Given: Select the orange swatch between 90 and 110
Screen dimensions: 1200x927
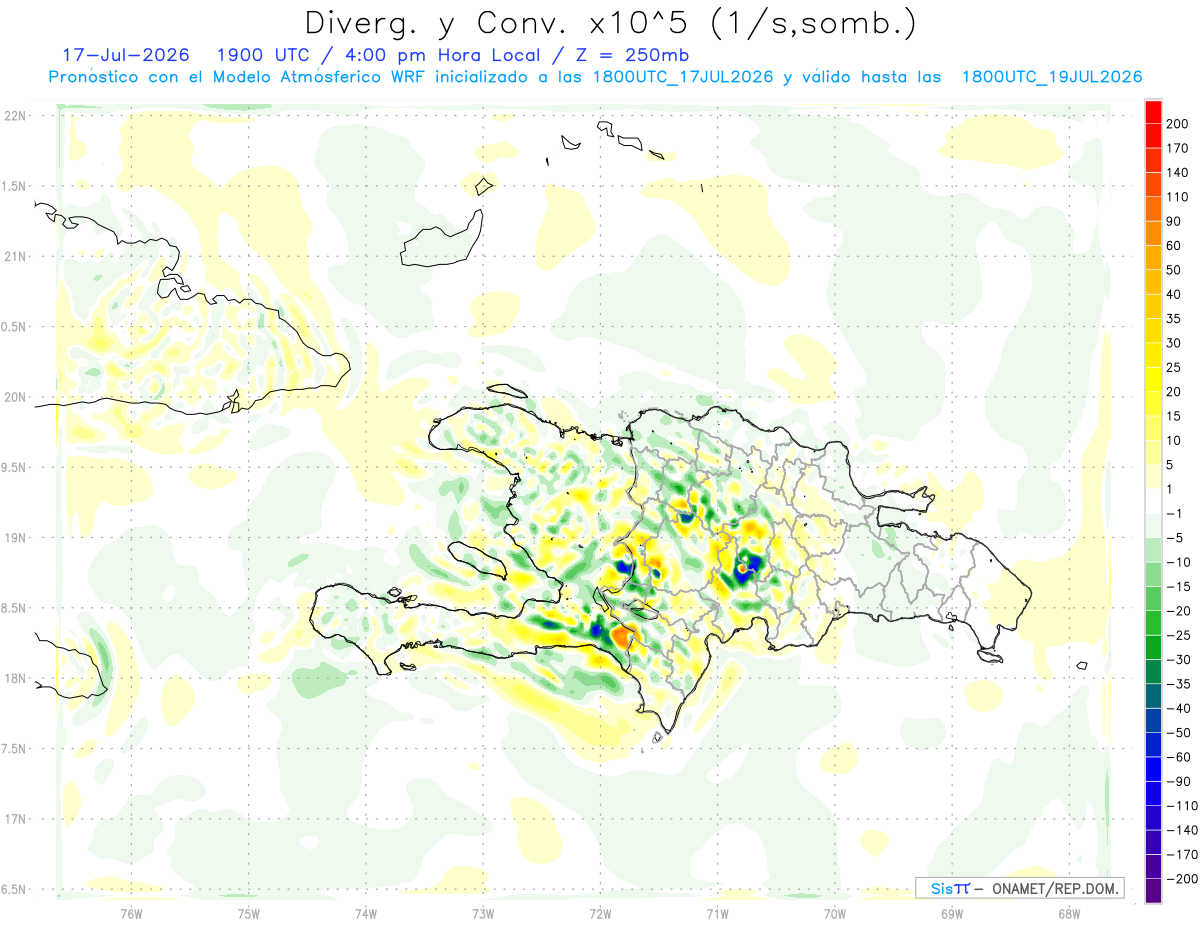Looking at the screenshot, I should pyautogui.click(x=1153, y=209).
